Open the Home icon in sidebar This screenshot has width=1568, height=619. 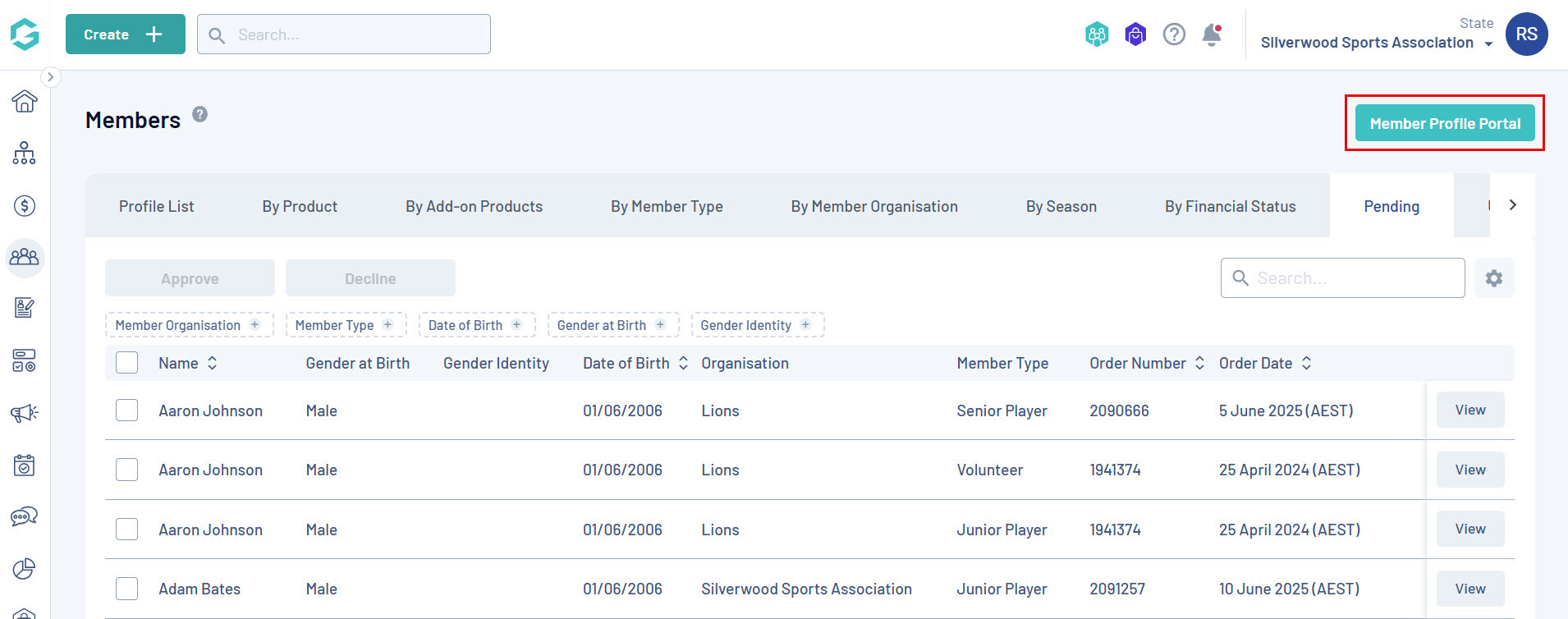tap(25, 101)
